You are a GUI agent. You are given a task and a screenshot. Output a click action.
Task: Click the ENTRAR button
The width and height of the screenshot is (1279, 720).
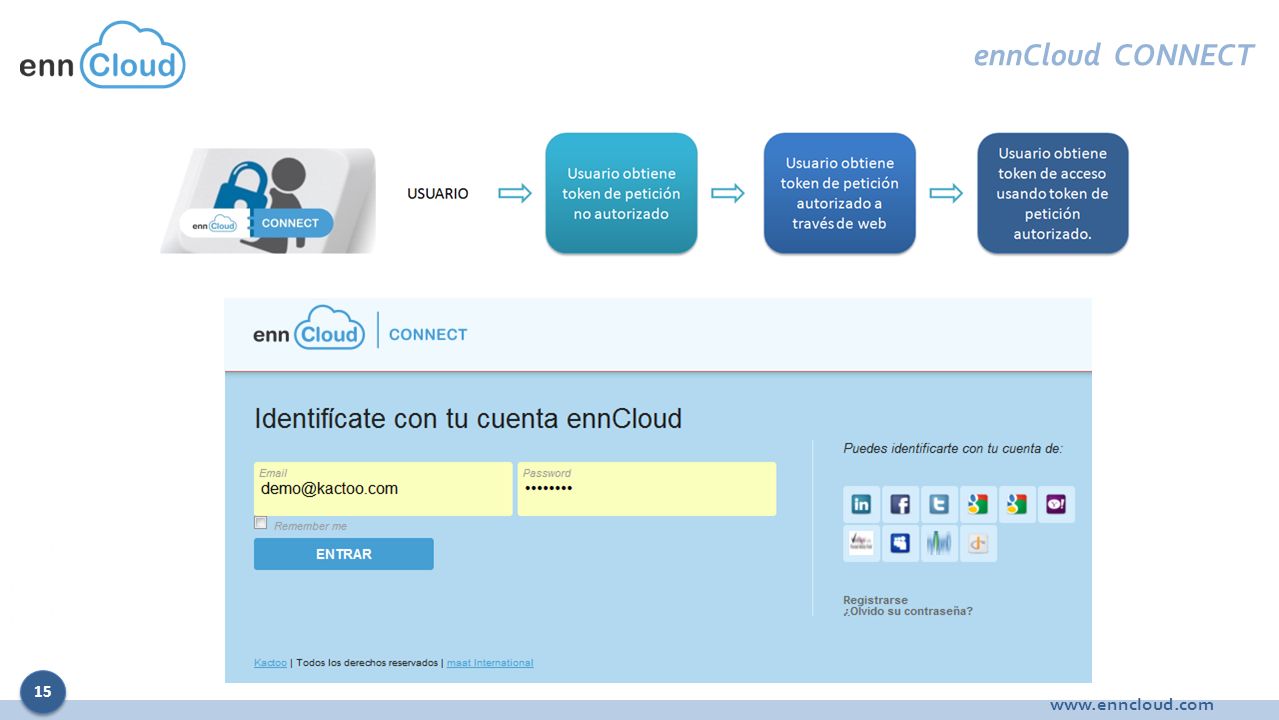pyautogui.click(x=344, y=554)
